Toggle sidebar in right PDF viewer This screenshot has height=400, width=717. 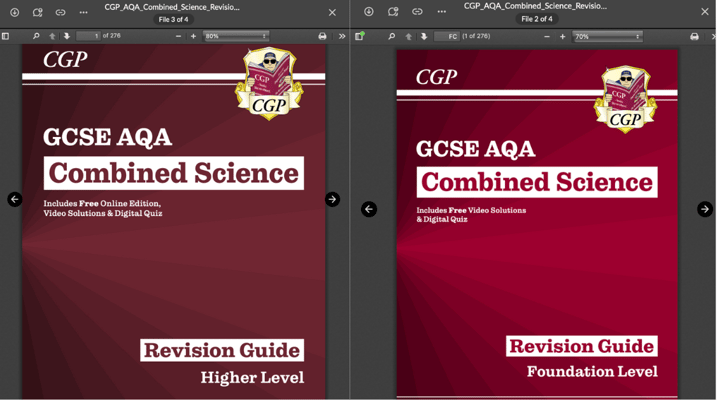click(x=359, y=36)
